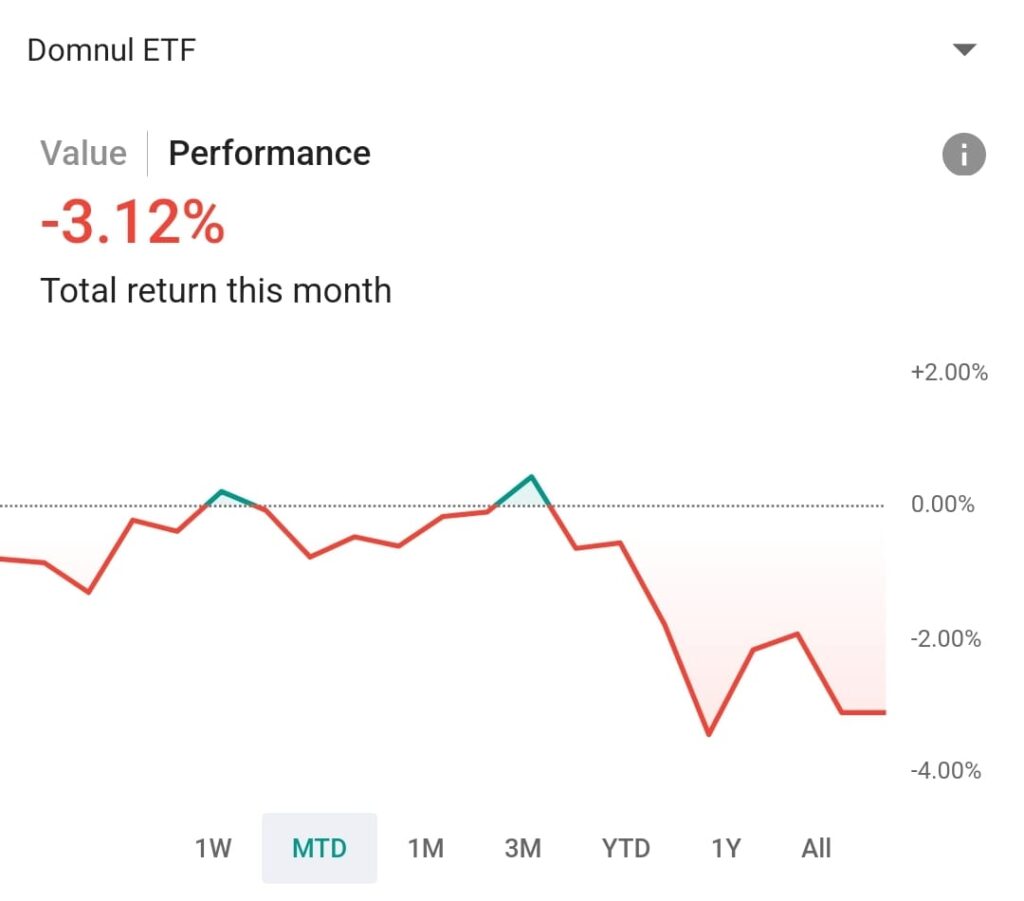Show the 1W time range

pyautogui.click(x=213, y=849)
